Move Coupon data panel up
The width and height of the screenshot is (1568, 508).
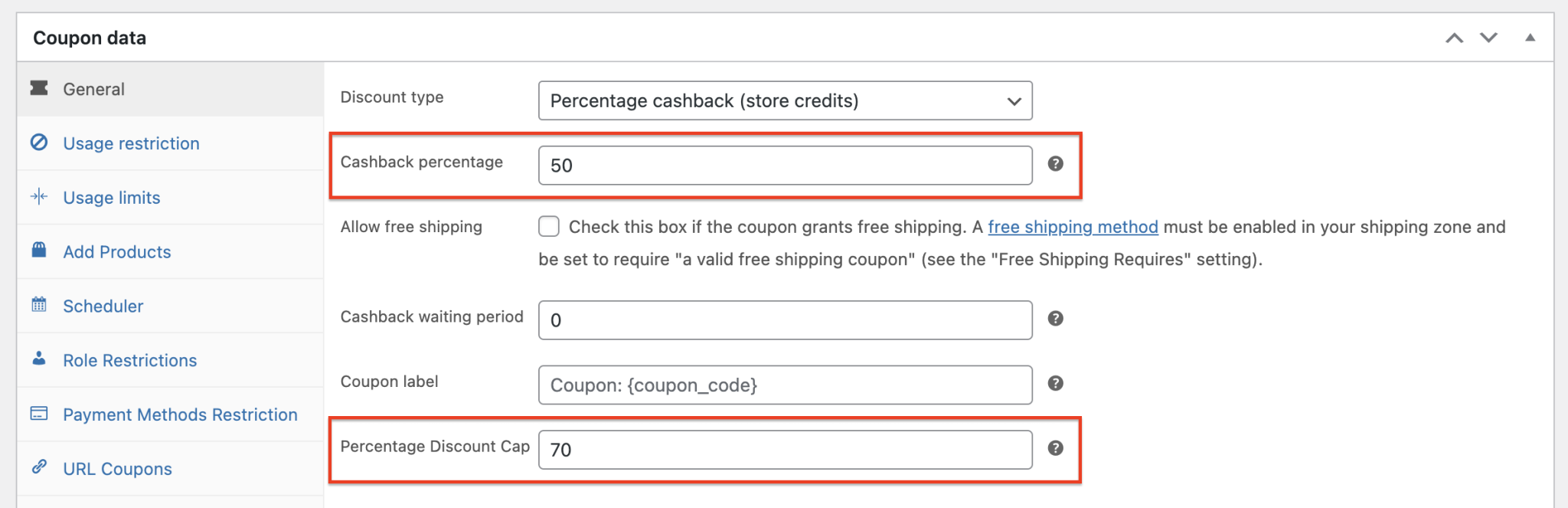[1454, 38]
